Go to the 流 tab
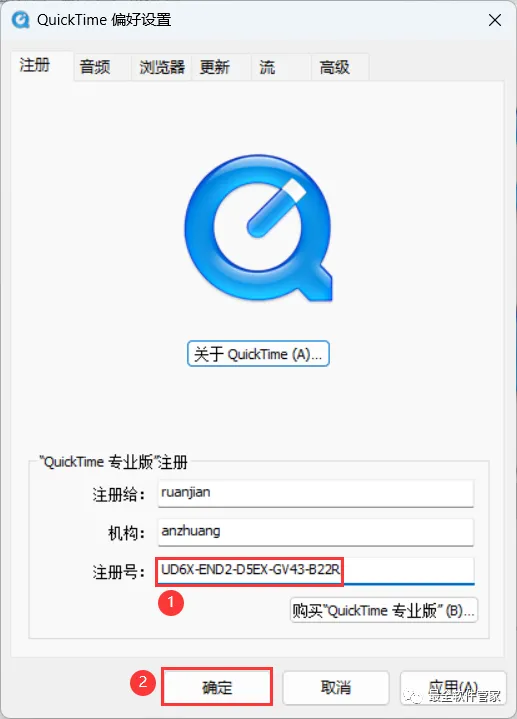 [x=267, y=67]
